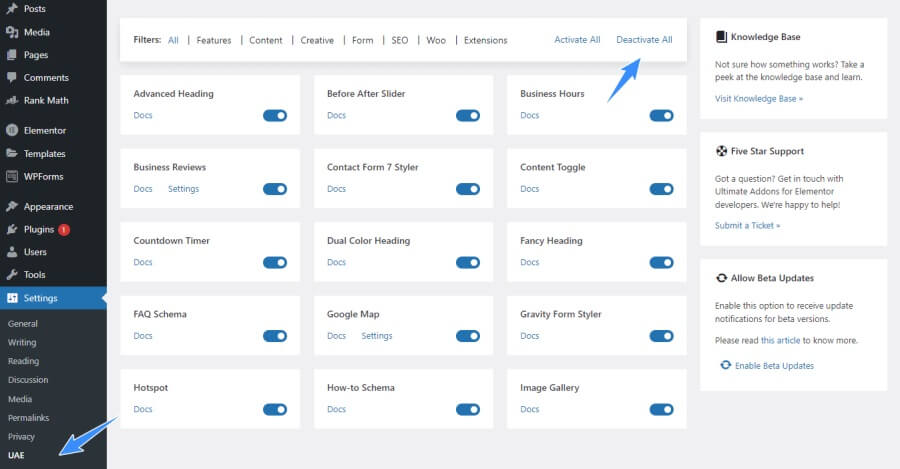
Task: Disable the Google Map widget
Action: click(x=468, y=336)
